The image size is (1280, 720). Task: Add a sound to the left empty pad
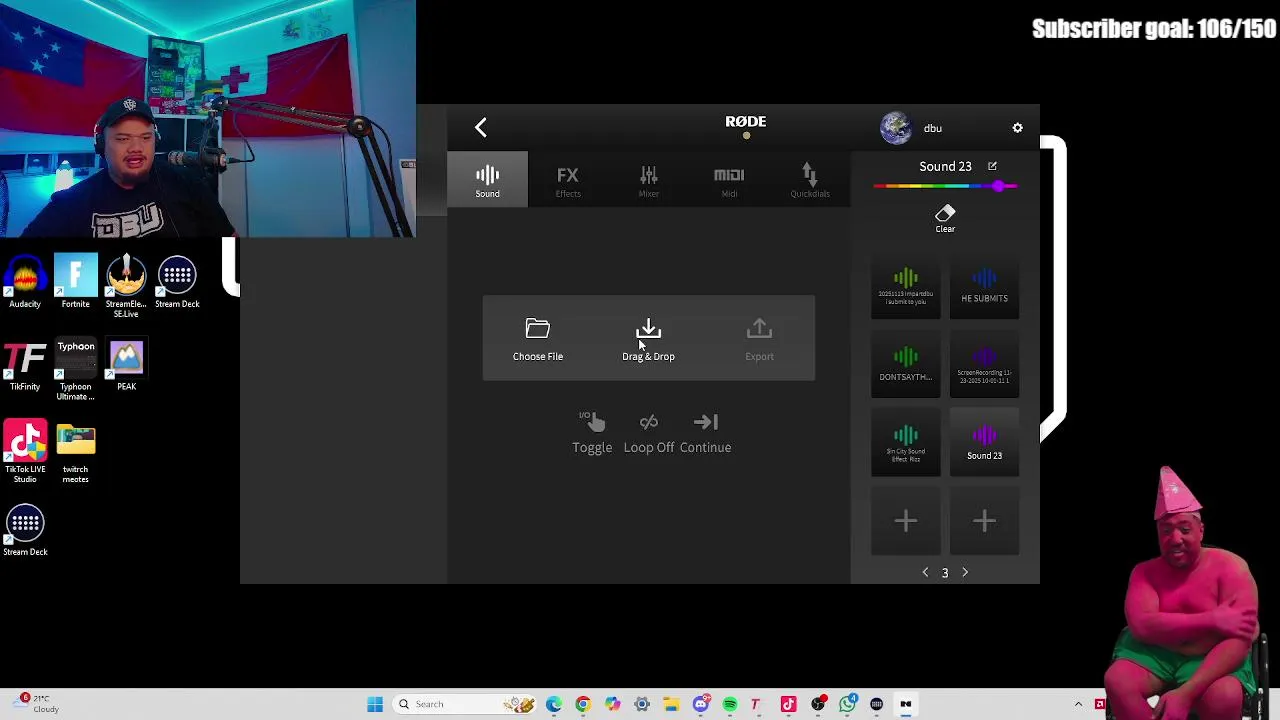point(906,521)
